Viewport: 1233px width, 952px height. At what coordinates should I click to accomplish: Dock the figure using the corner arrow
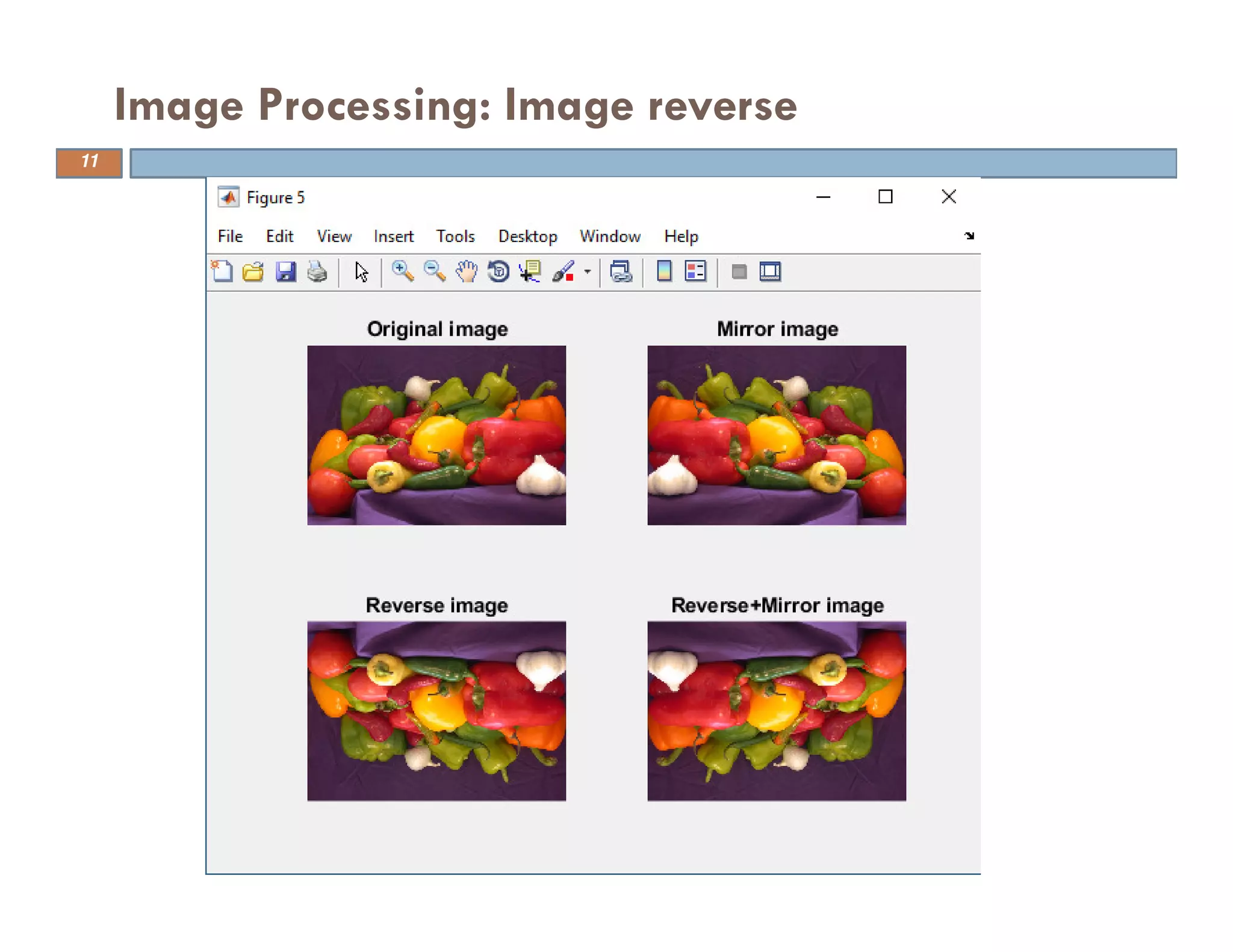point(969,236)
